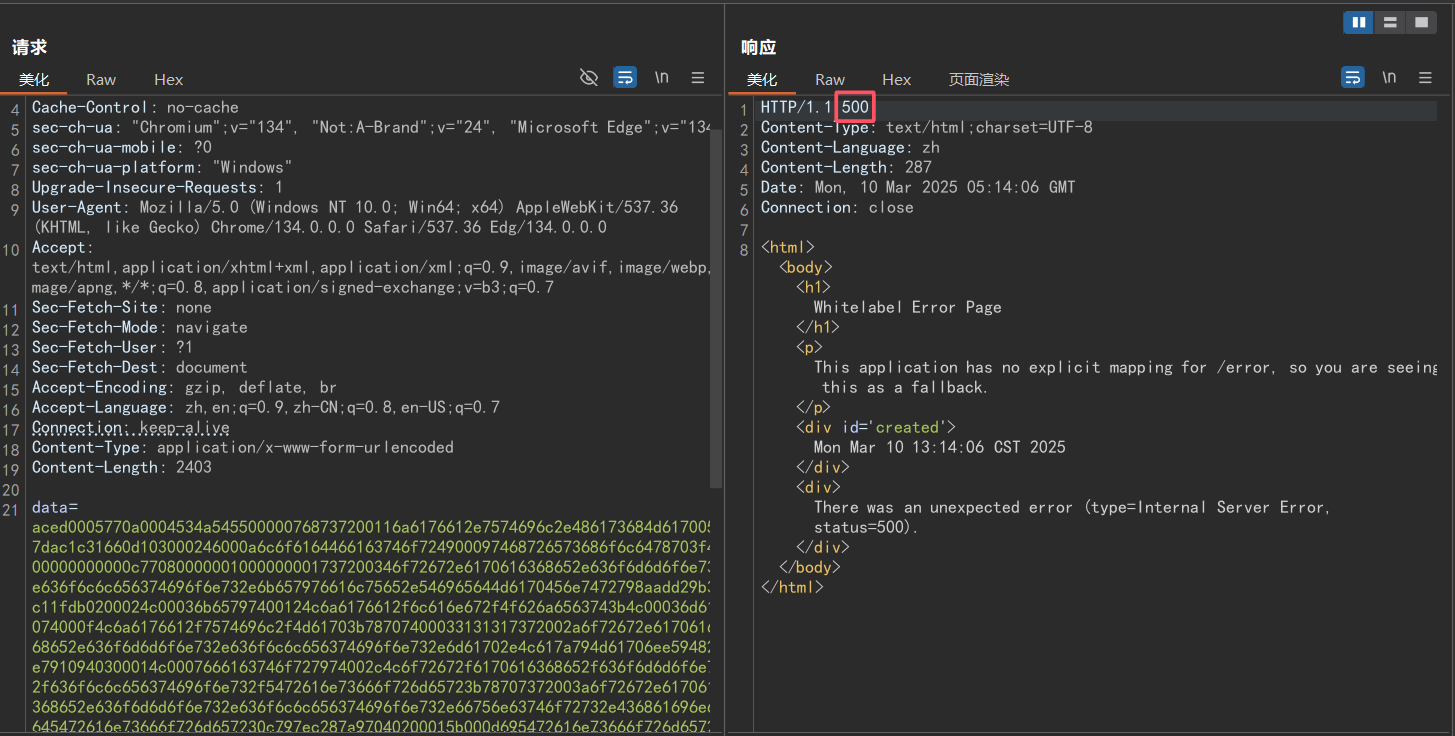Switch request view to 美化 tab
1455x736 pixels.
(x=33, y=80)
